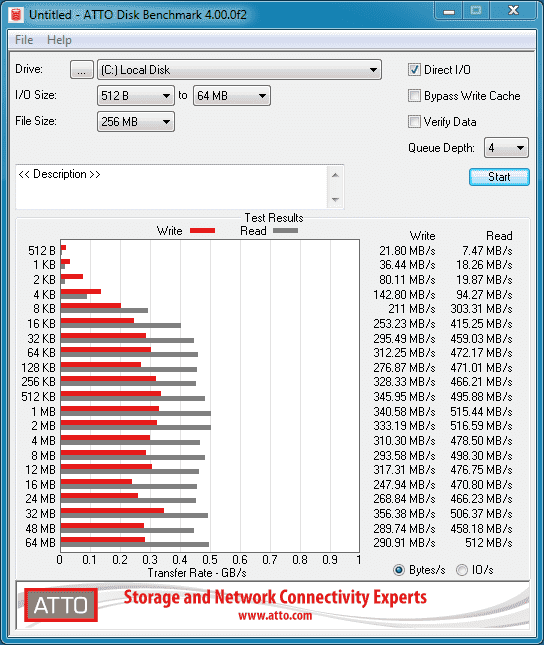
Task: Click the 1 MB row label
Action: pos(43,411)
